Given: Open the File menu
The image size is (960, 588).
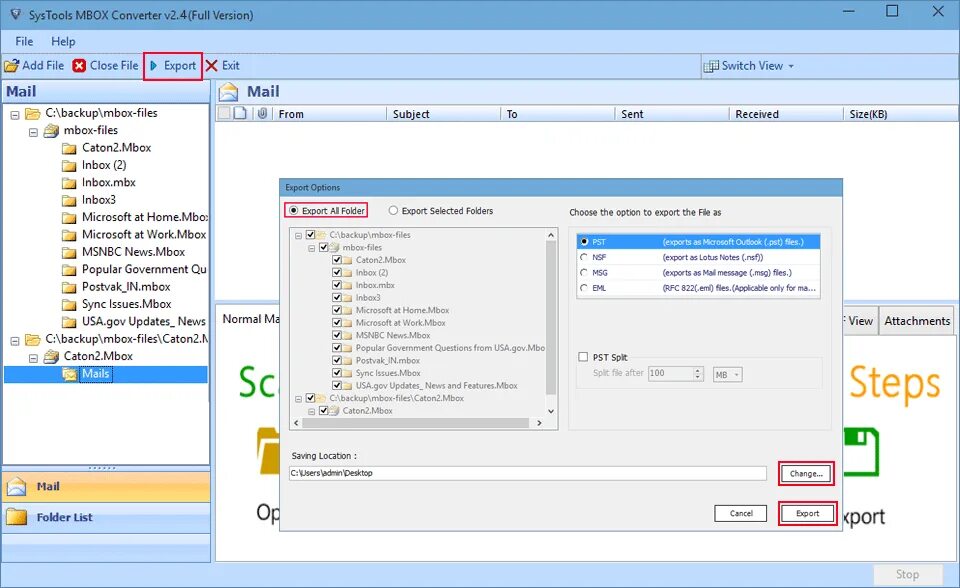Looking at the screenshot, I should pos(24,41).
